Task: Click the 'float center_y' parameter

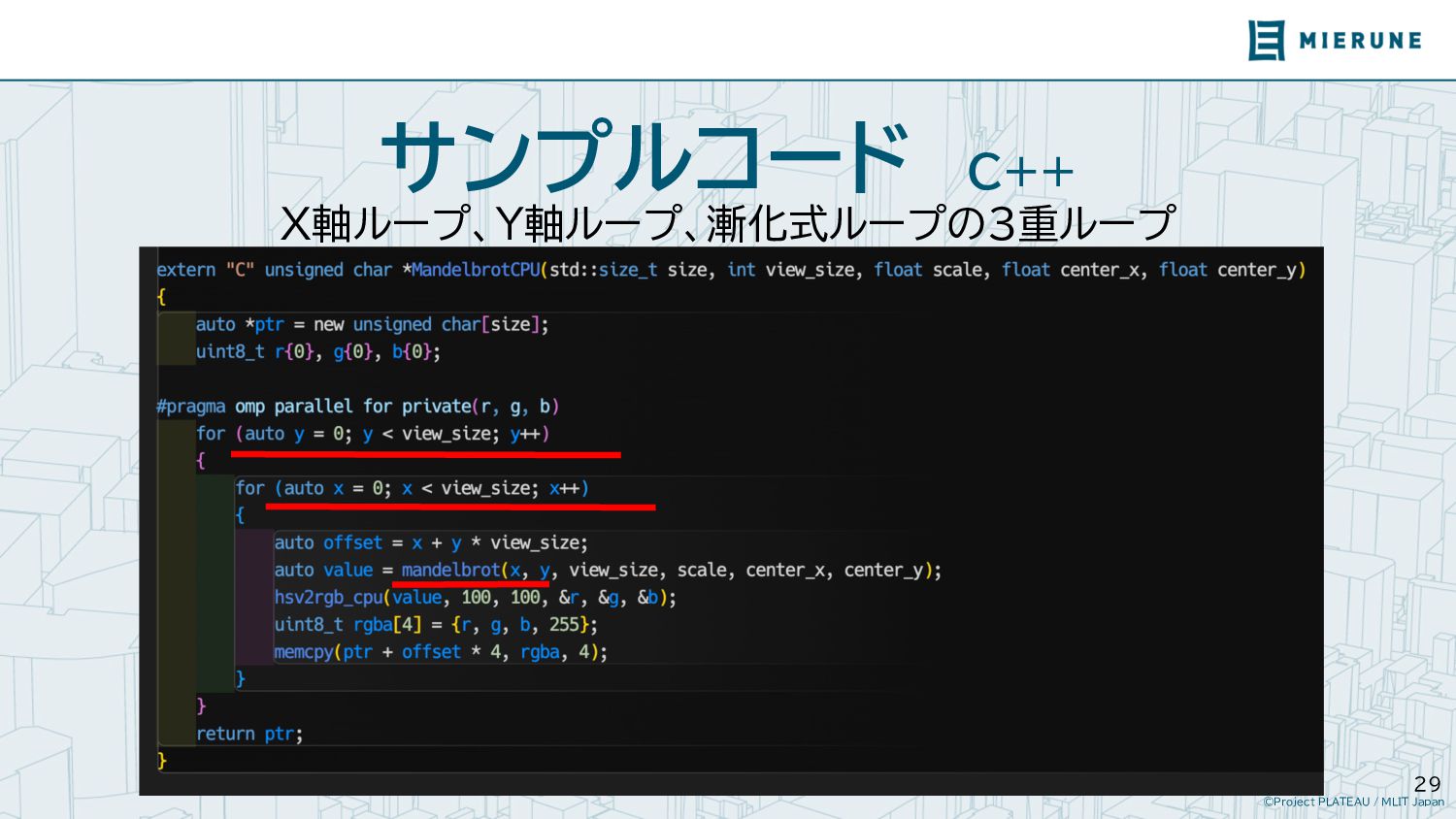Action: click(1228, 270)
